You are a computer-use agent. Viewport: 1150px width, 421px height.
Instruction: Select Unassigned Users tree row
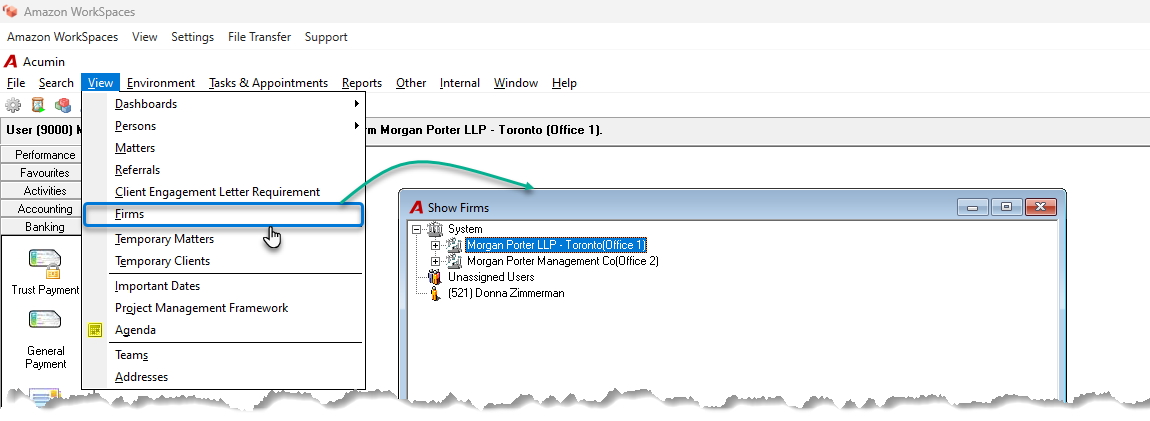(491, 277)
